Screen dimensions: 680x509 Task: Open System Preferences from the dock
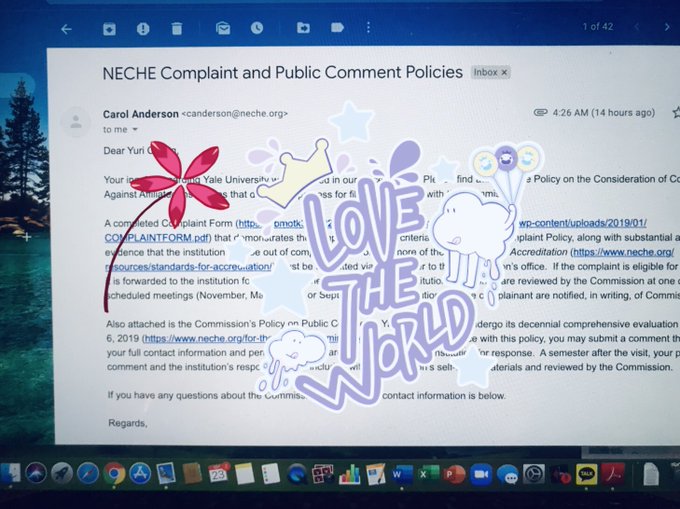[x=533, y=474]
